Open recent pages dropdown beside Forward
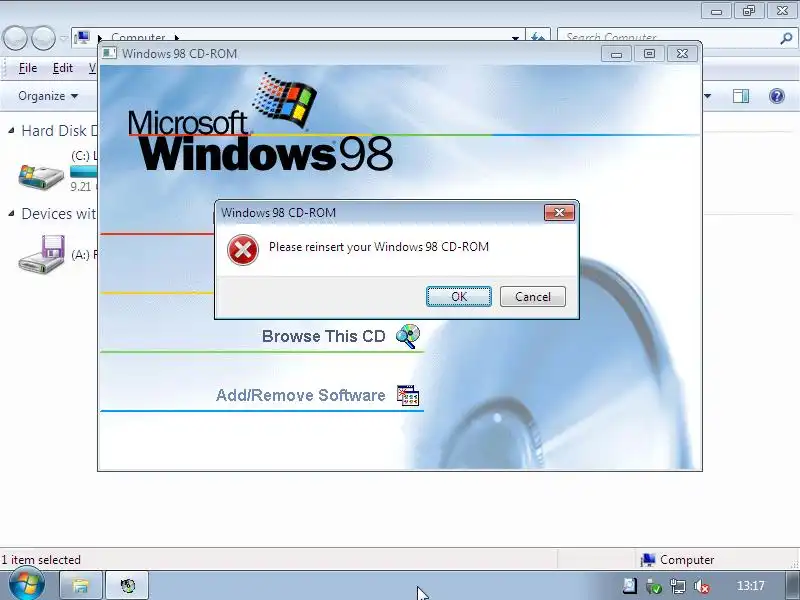Image resolution: width=800 pixels, height=600 pixels. [63, 38]
